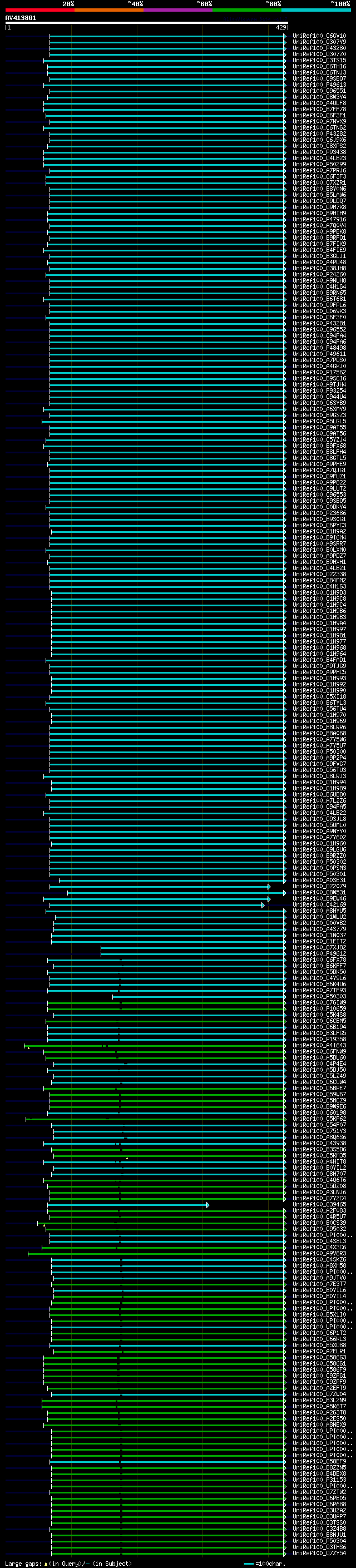Screen dimensions: 356x1568
Task: Click the UniRef100_P93438 hit label
Action: pos(319,152)
